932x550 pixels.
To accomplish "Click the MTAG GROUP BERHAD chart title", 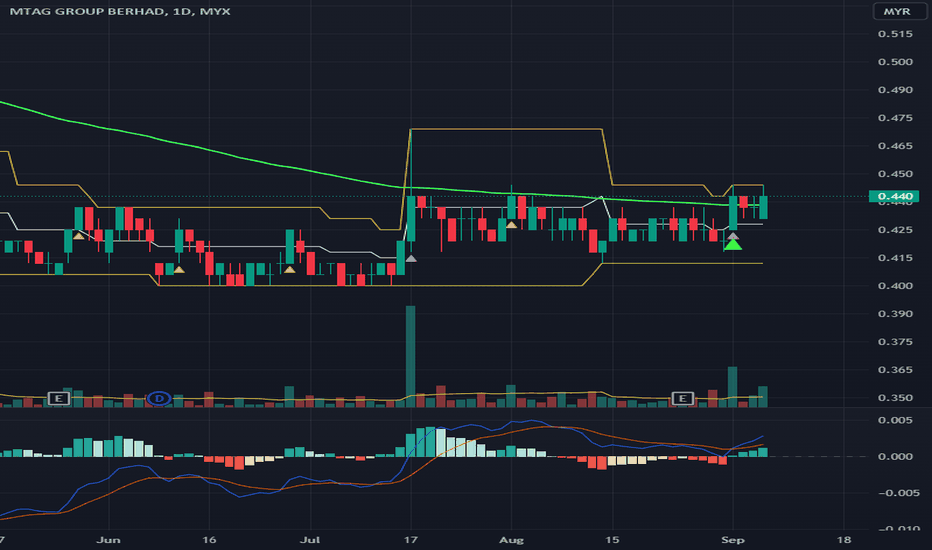I will coord(119,11).
